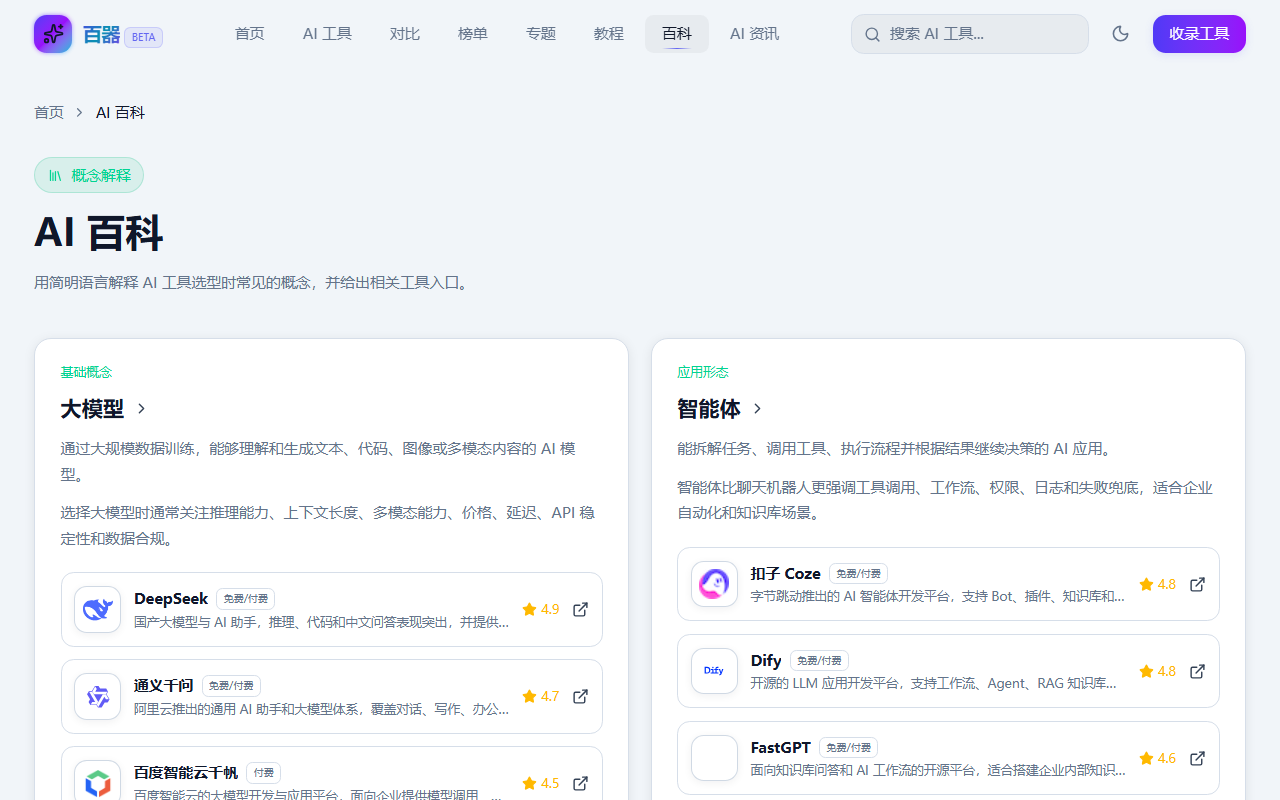The image size is (1280, 800).
Task: Open the AI 资讯 nav tab
Action: 754,34
